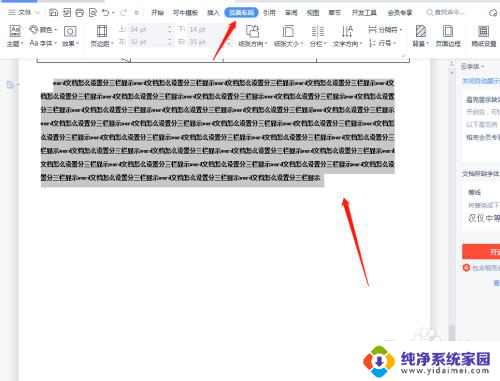This screenshot has height=381, width=500.
Task: Open the 会员专享 tab
Action: (x=400, y=13)
